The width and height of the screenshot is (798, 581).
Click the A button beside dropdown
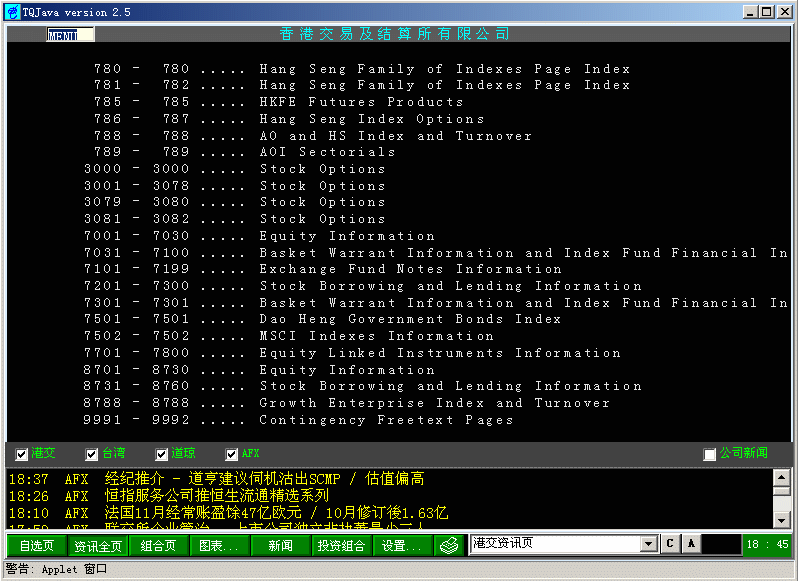(x=691, y=543)
